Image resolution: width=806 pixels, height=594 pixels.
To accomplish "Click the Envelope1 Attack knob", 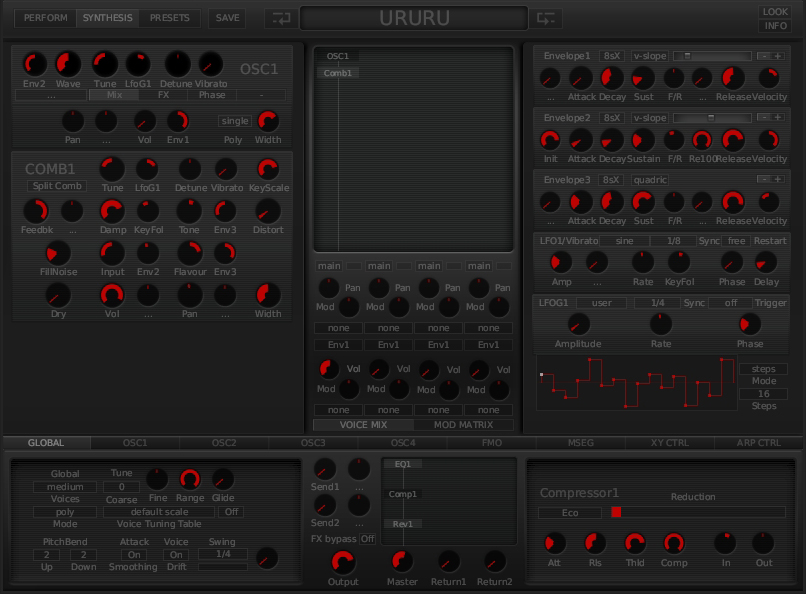I will pyautogui.click(x=581, y=78).
